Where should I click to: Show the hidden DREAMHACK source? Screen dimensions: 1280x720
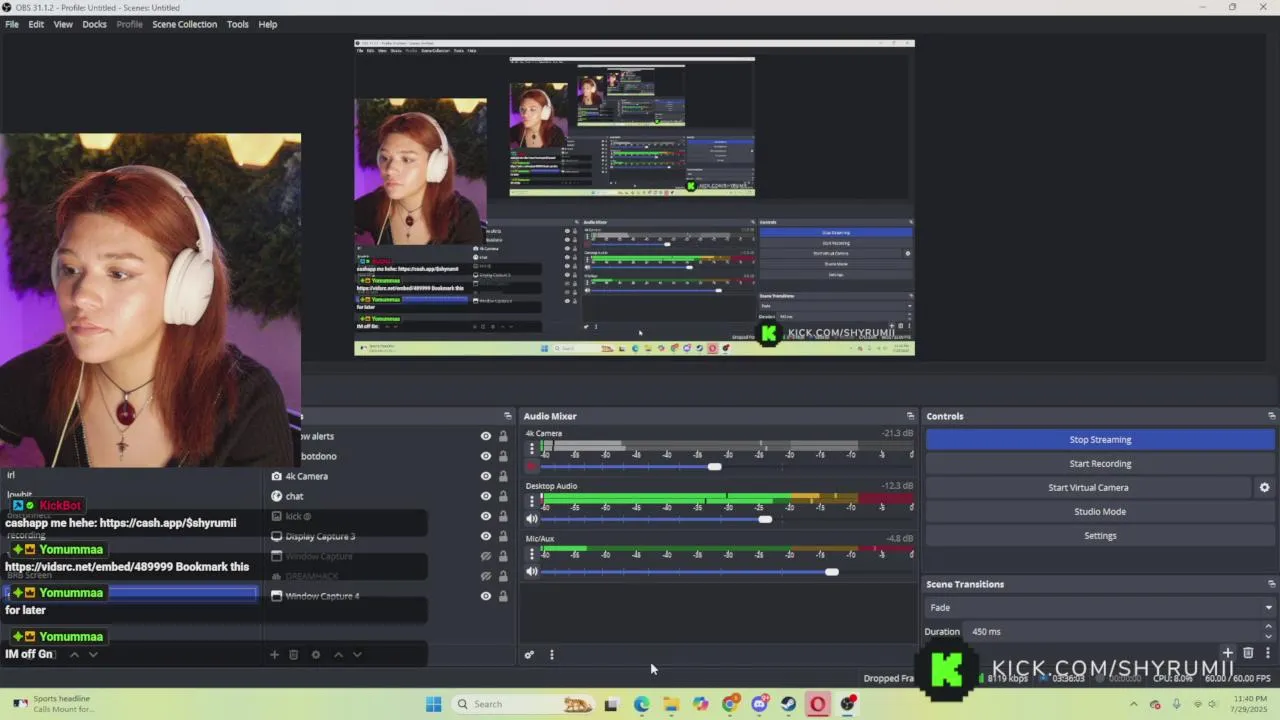pyautogui.click(x=486, y=576)
